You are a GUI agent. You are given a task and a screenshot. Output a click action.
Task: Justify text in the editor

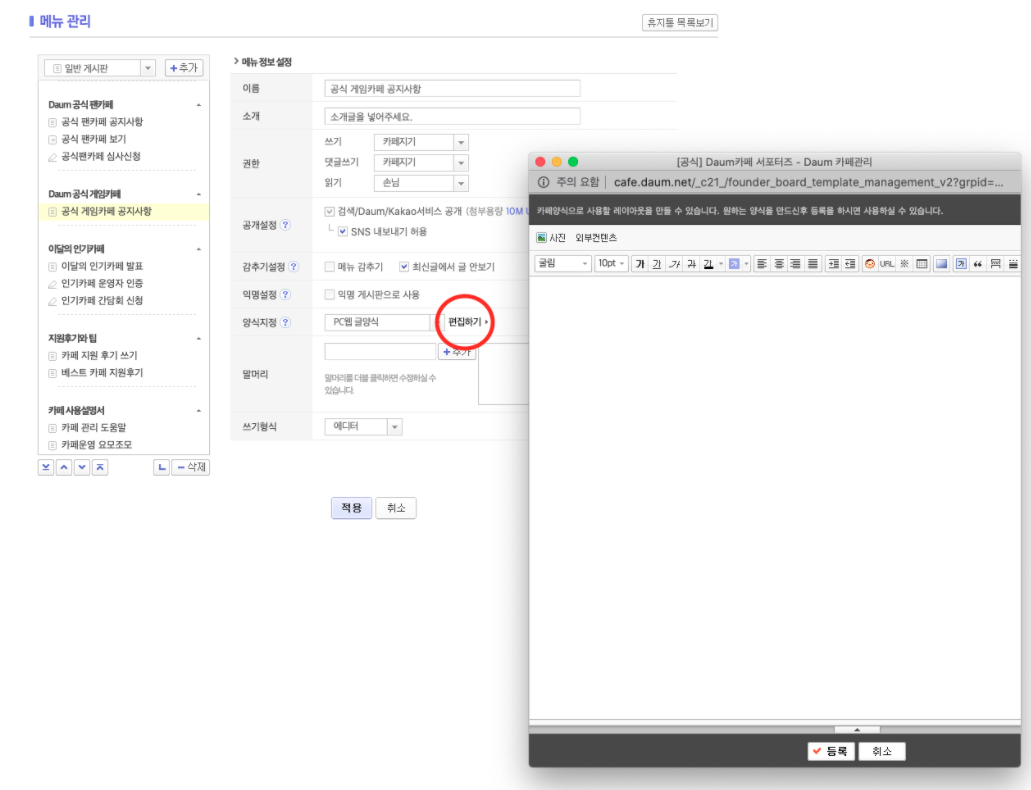pos(813,264)
